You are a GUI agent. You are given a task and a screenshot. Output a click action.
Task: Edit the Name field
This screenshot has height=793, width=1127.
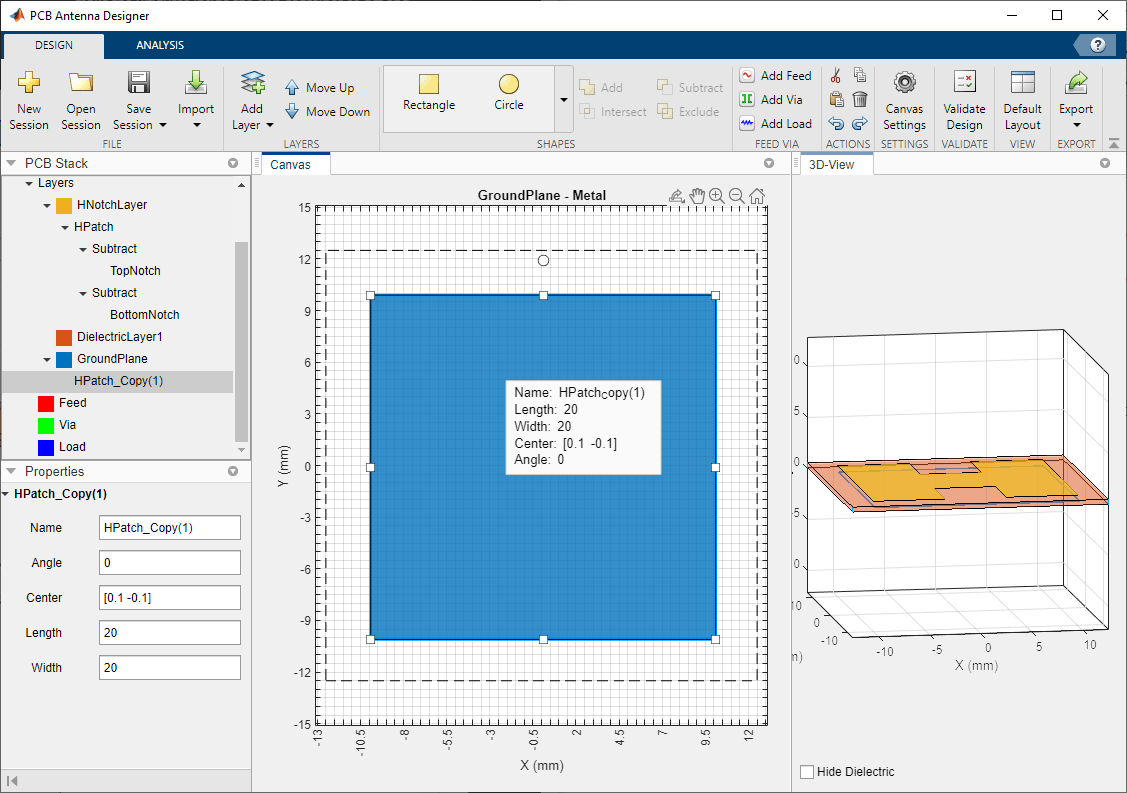[x=170, y=527]
